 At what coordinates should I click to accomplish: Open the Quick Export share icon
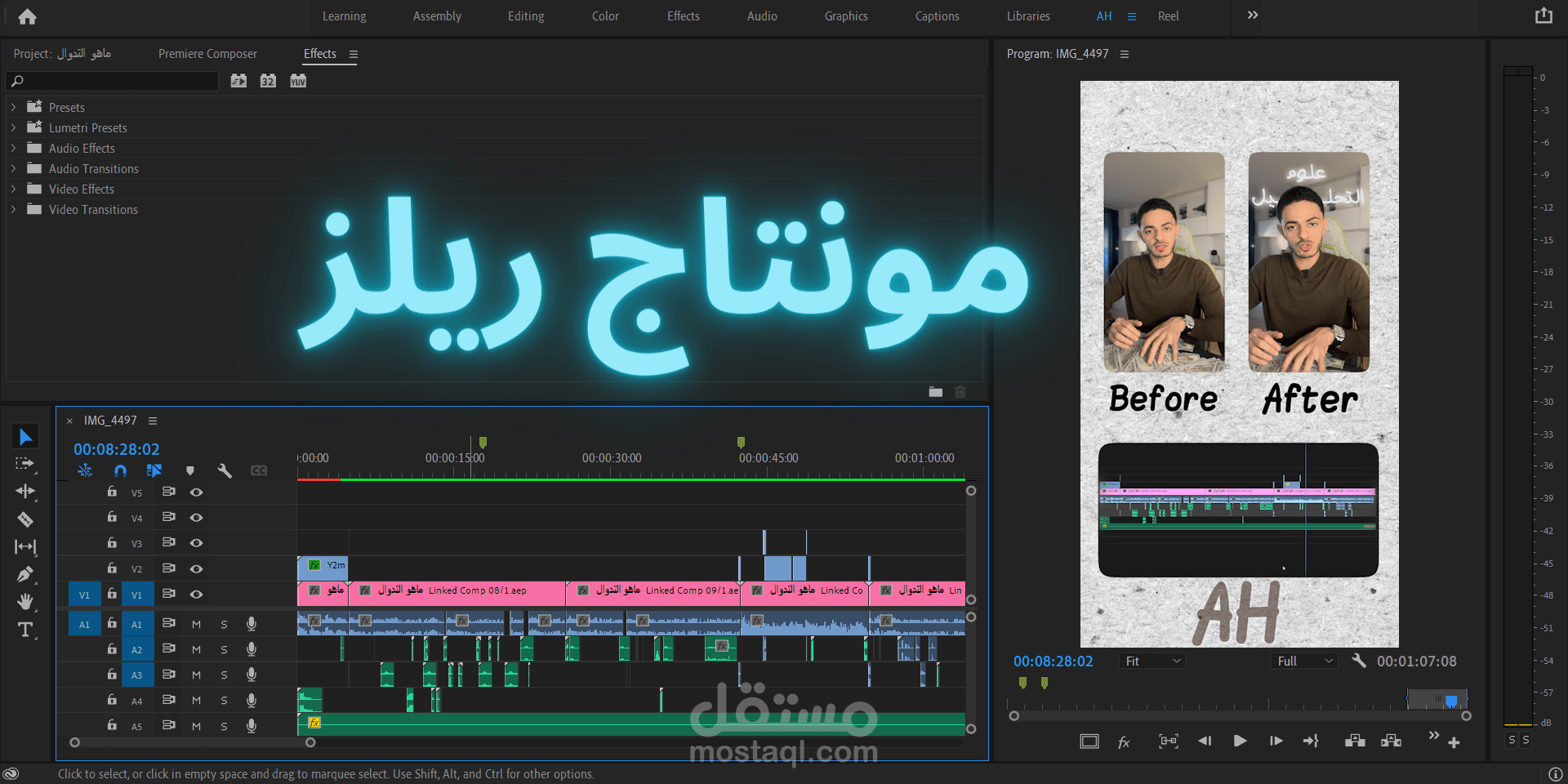[x=1543, y=16]
